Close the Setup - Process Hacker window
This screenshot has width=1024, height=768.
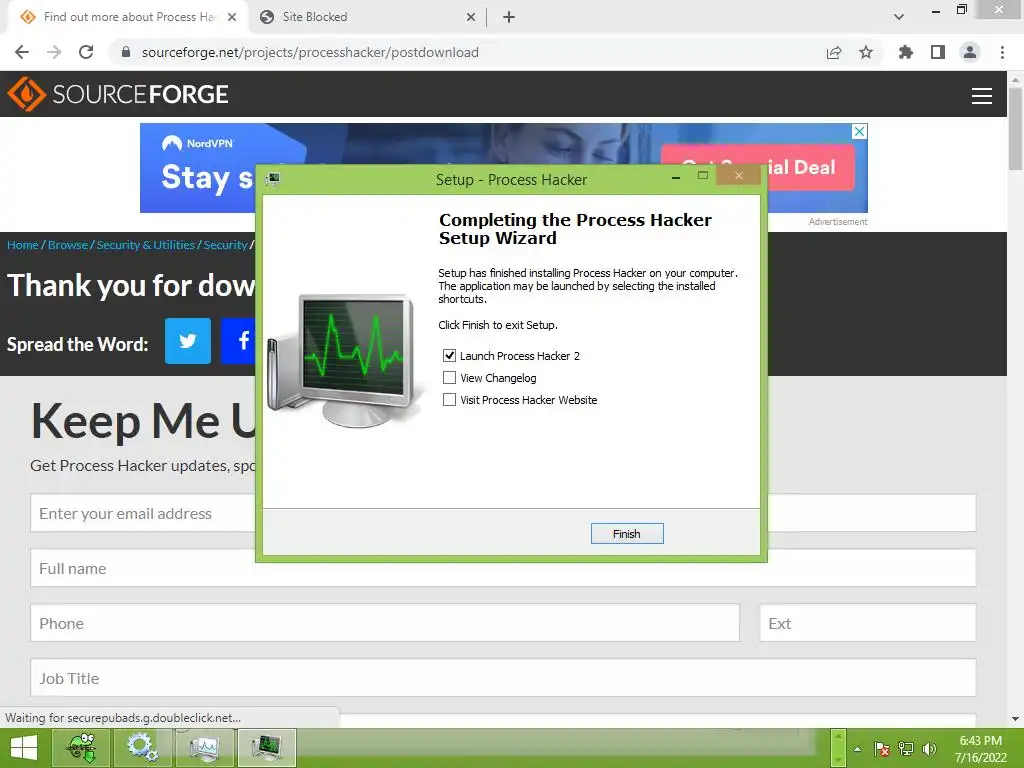(739, 175)
